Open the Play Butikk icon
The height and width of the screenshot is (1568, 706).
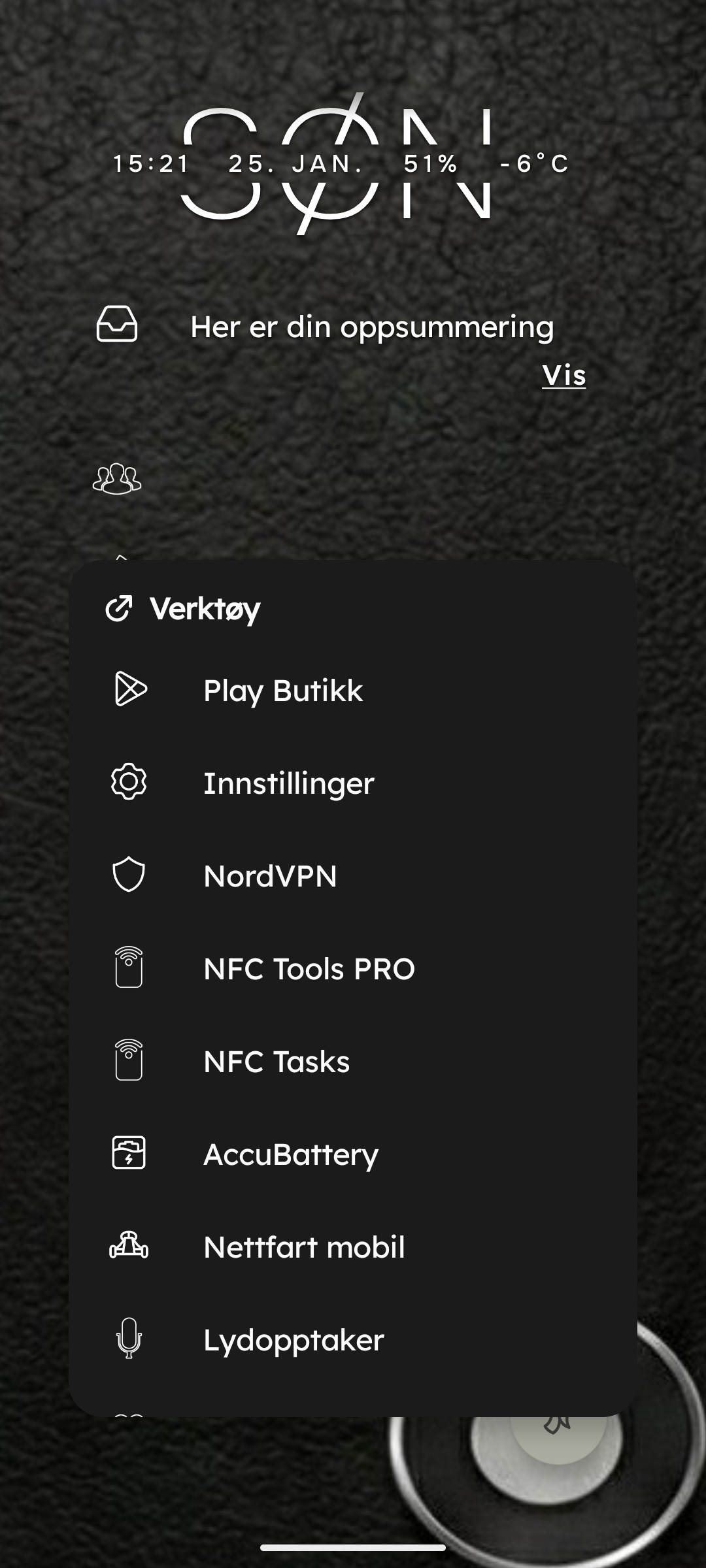tap(130, 689)
